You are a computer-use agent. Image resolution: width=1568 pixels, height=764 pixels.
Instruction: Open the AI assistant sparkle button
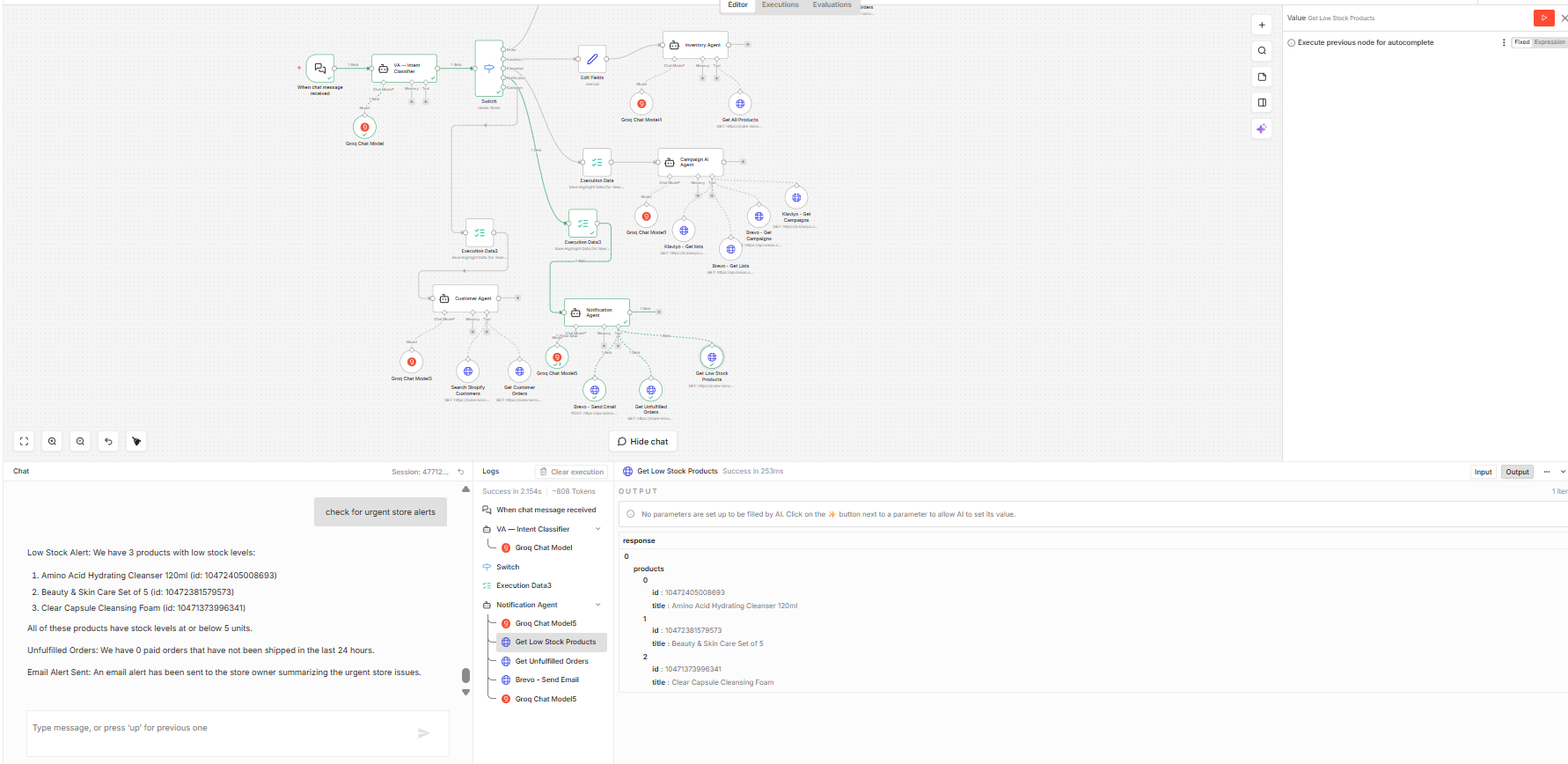point(1262,129)
